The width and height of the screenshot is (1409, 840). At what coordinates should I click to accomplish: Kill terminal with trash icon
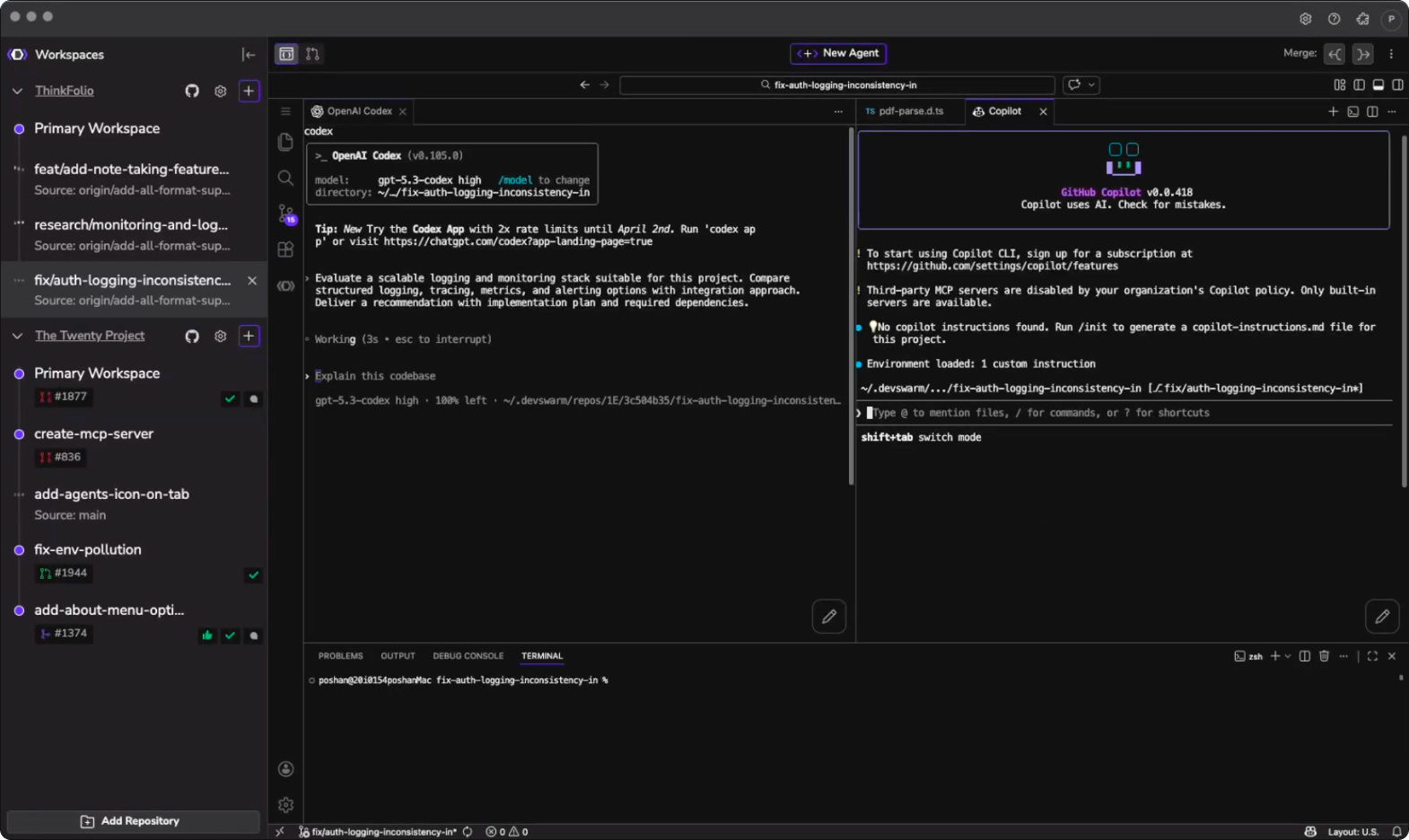coord(1324,656)
